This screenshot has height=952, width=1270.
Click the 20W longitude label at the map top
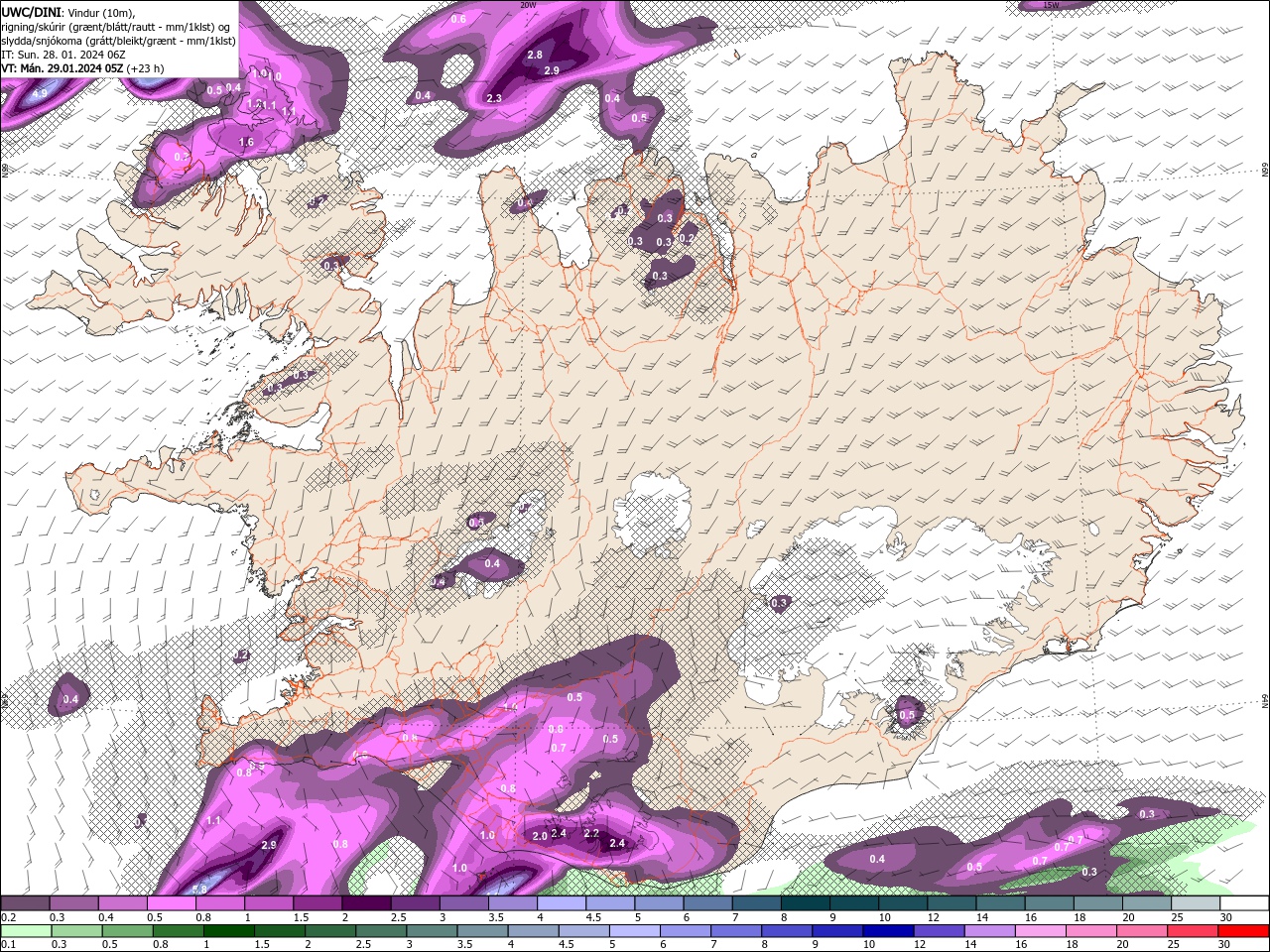pos(528,4)
